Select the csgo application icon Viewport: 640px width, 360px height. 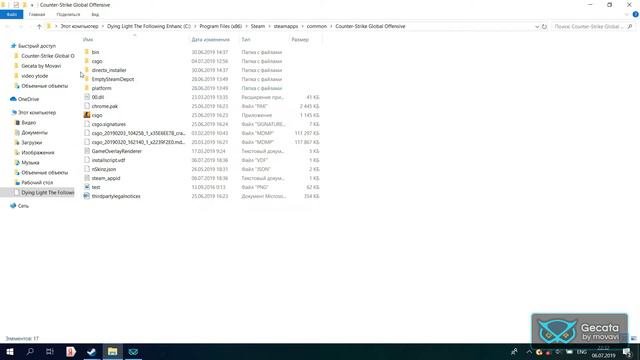pyautogui.click(x=87, y=115)
